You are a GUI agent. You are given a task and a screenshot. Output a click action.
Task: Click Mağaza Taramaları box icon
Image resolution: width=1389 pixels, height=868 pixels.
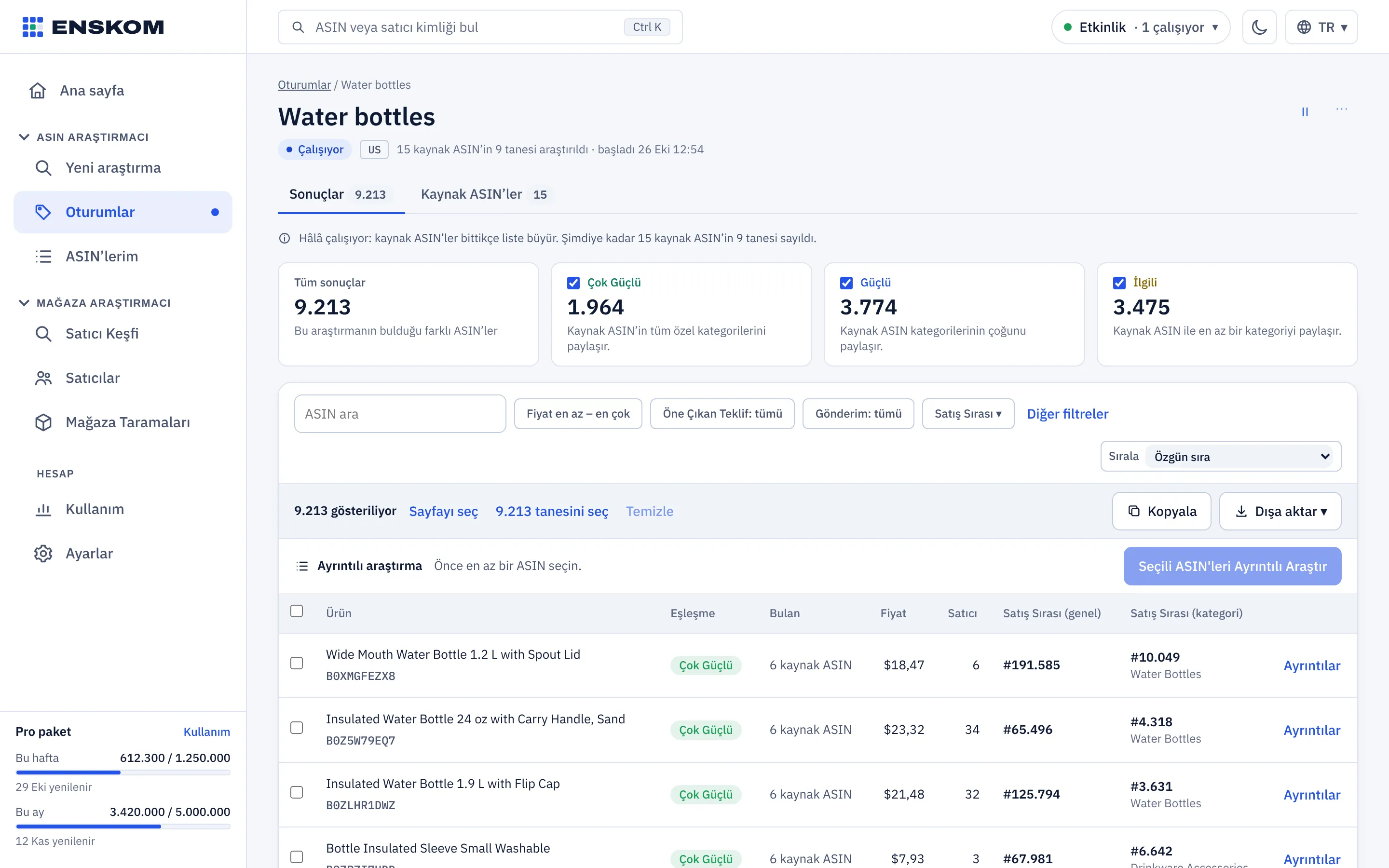pyautogui.click(x=43, y=422)
